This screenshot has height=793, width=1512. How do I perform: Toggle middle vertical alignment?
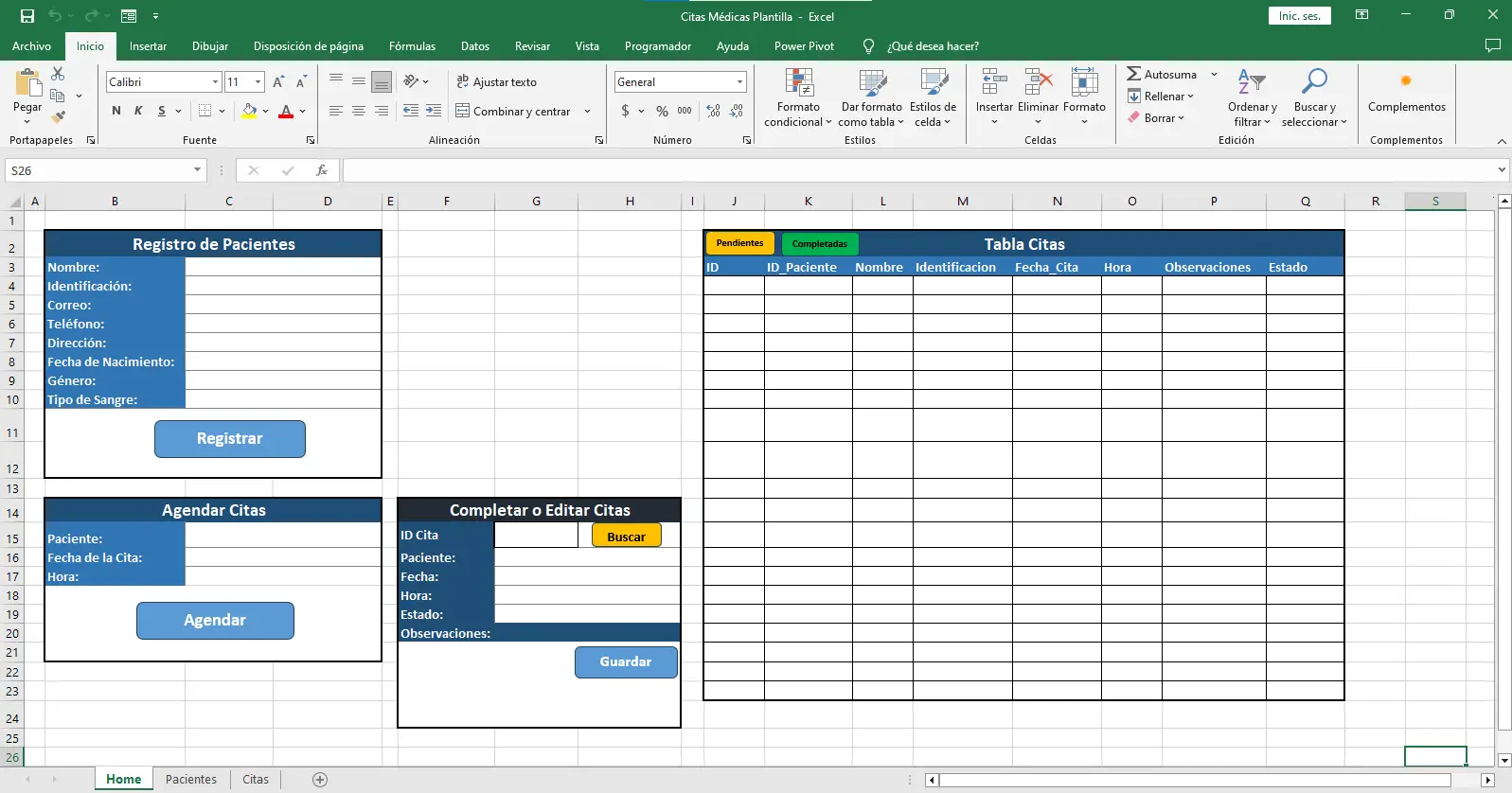(359, 82)
